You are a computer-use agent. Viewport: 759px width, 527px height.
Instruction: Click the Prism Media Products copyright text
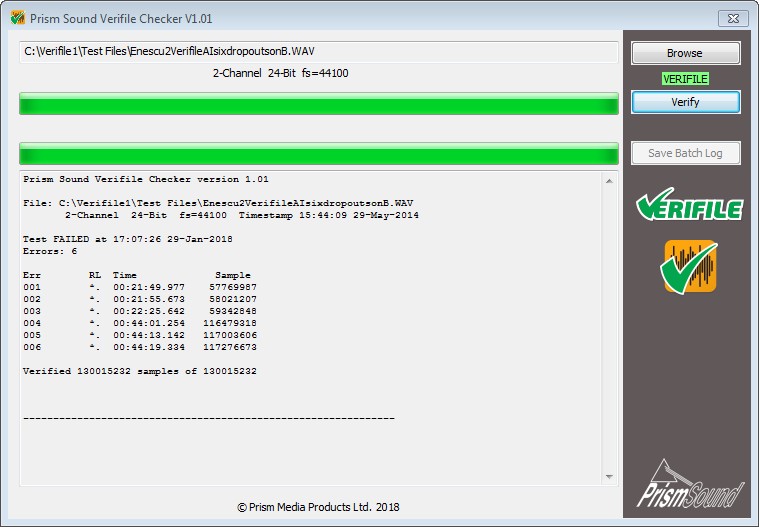coord(319,507)
